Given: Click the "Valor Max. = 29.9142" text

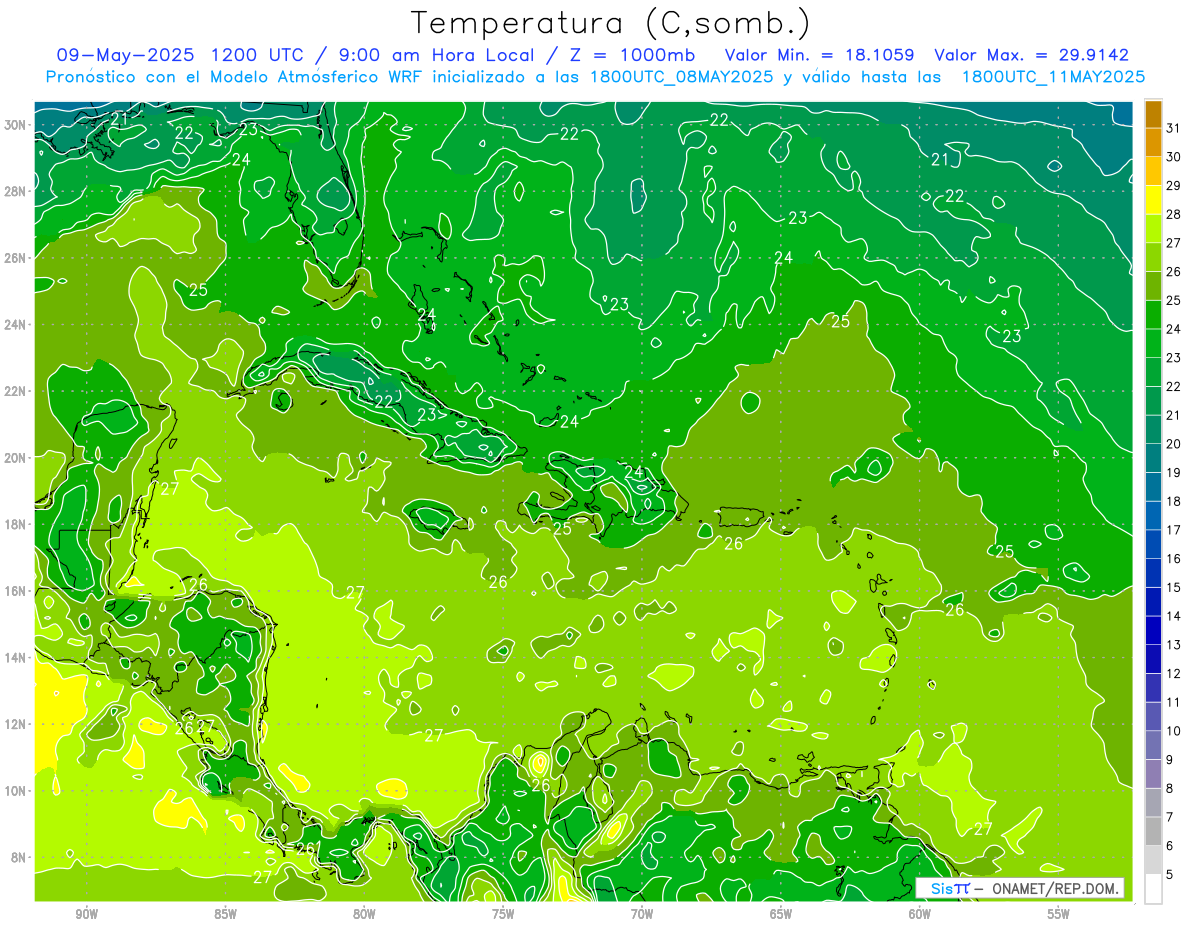Looking at the screenshot, I should pos(1031,55).
